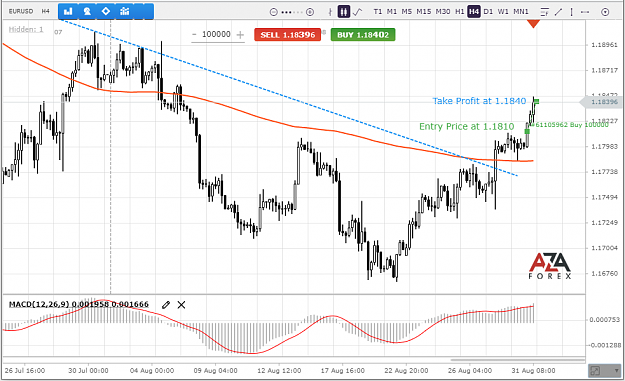Viewport: 625px width, 381px height.
Task: Remove MACD indicator with X icon
Action: 181,305
